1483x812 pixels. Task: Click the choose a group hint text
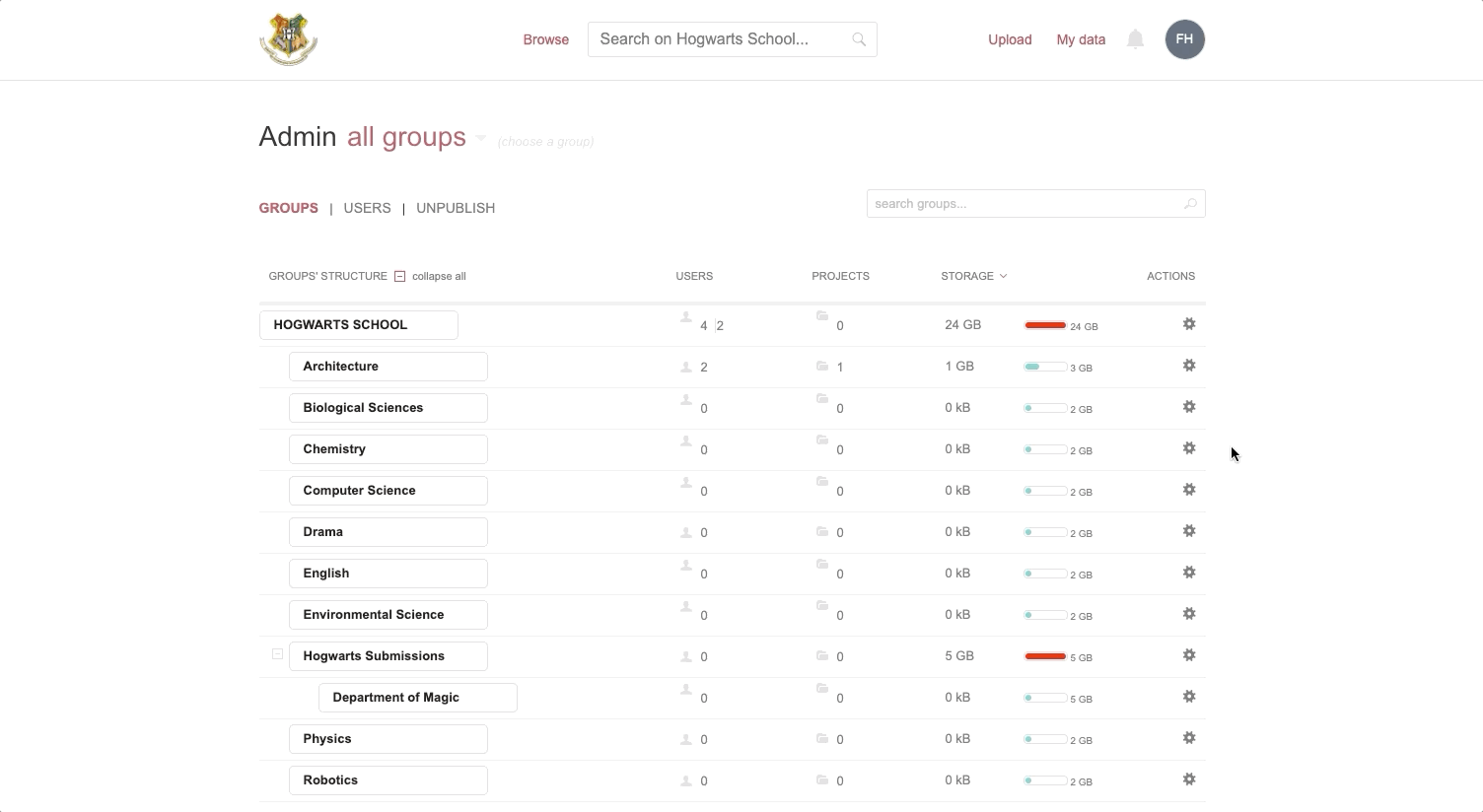[x=545, y=142]
